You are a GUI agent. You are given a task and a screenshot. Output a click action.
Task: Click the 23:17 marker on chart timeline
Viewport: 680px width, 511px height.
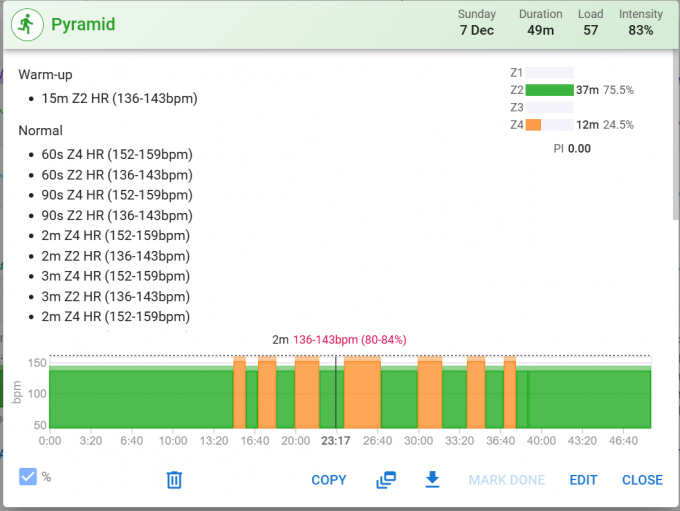point(335,440)
